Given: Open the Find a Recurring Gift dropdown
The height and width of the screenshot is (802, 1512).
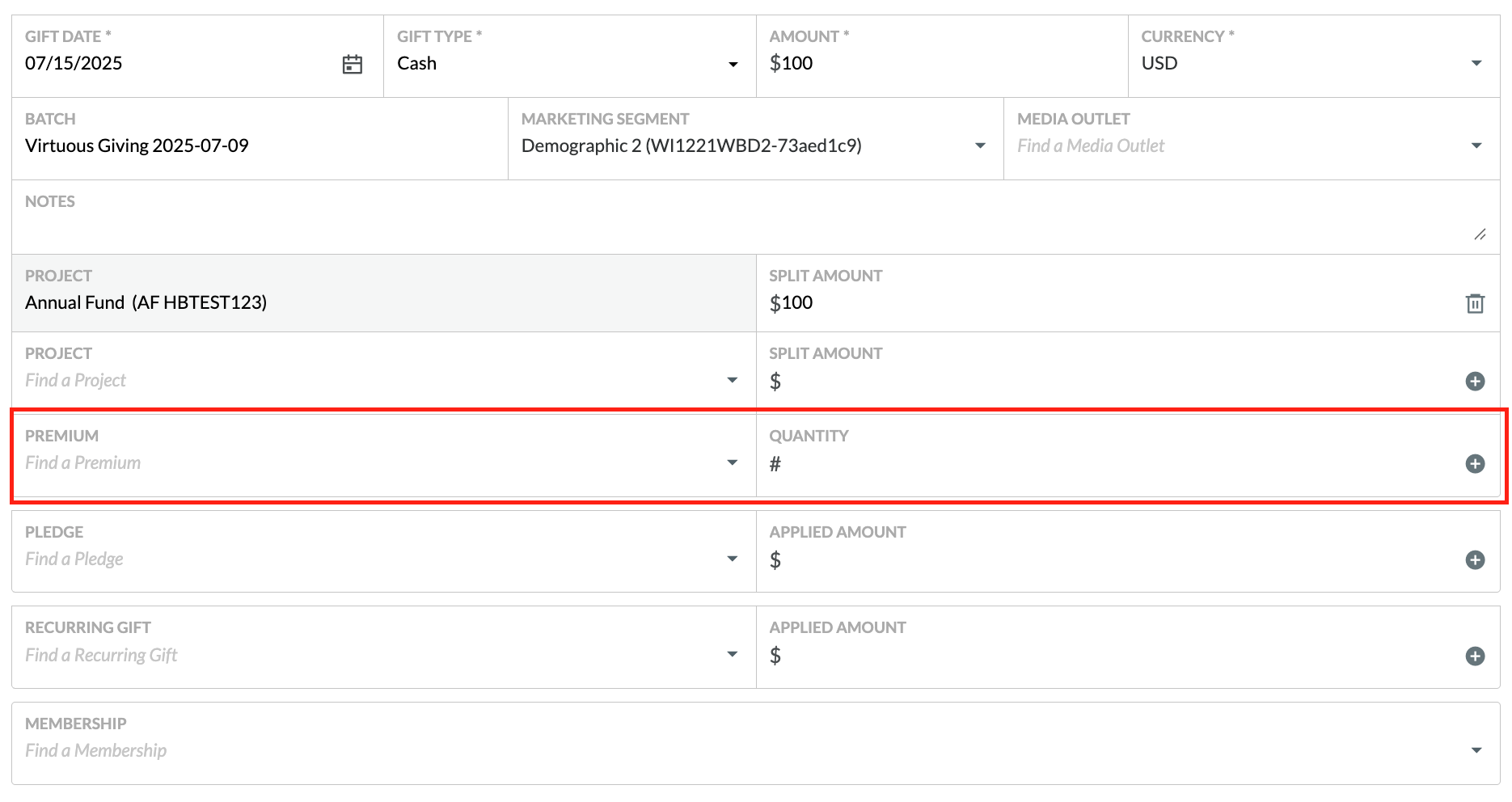Looking at the screenshot, I should (x=732, y=654).
